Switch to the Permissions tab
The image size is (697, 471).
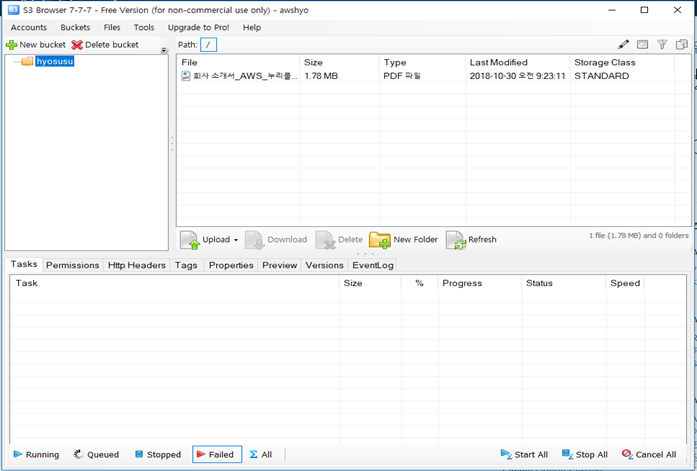pyautogui.click(x=72, y=265)
